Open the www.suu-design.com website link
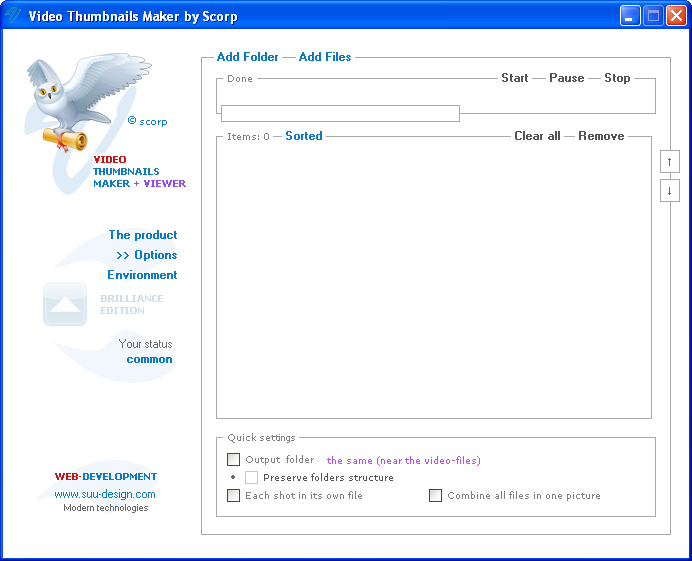This screenshot has height=561, width=692. [x=105, y=494]
